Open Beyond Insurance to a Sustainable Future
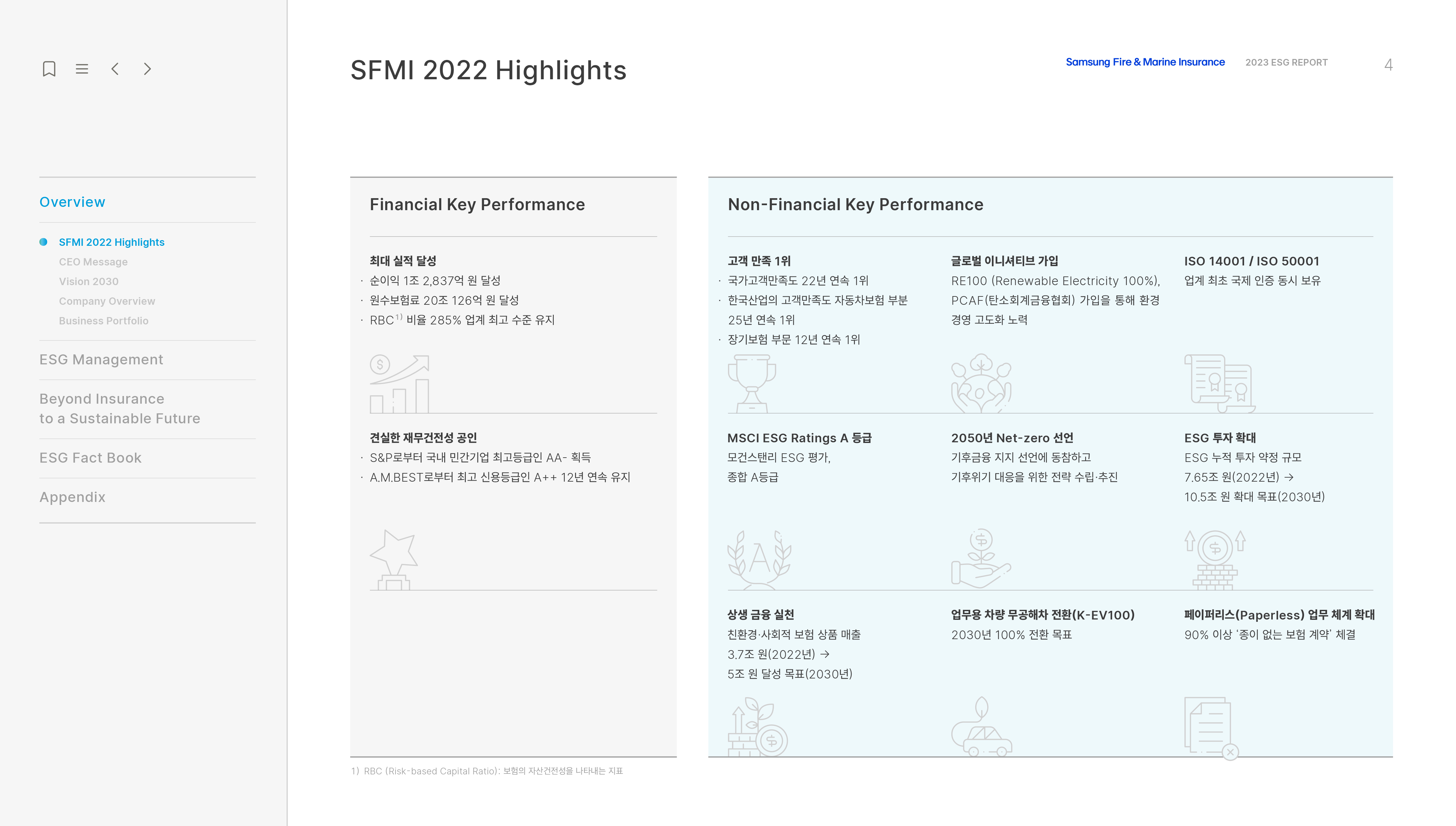Image resolution: width=1456 pixels, height=826 pixels. [120, 408]
